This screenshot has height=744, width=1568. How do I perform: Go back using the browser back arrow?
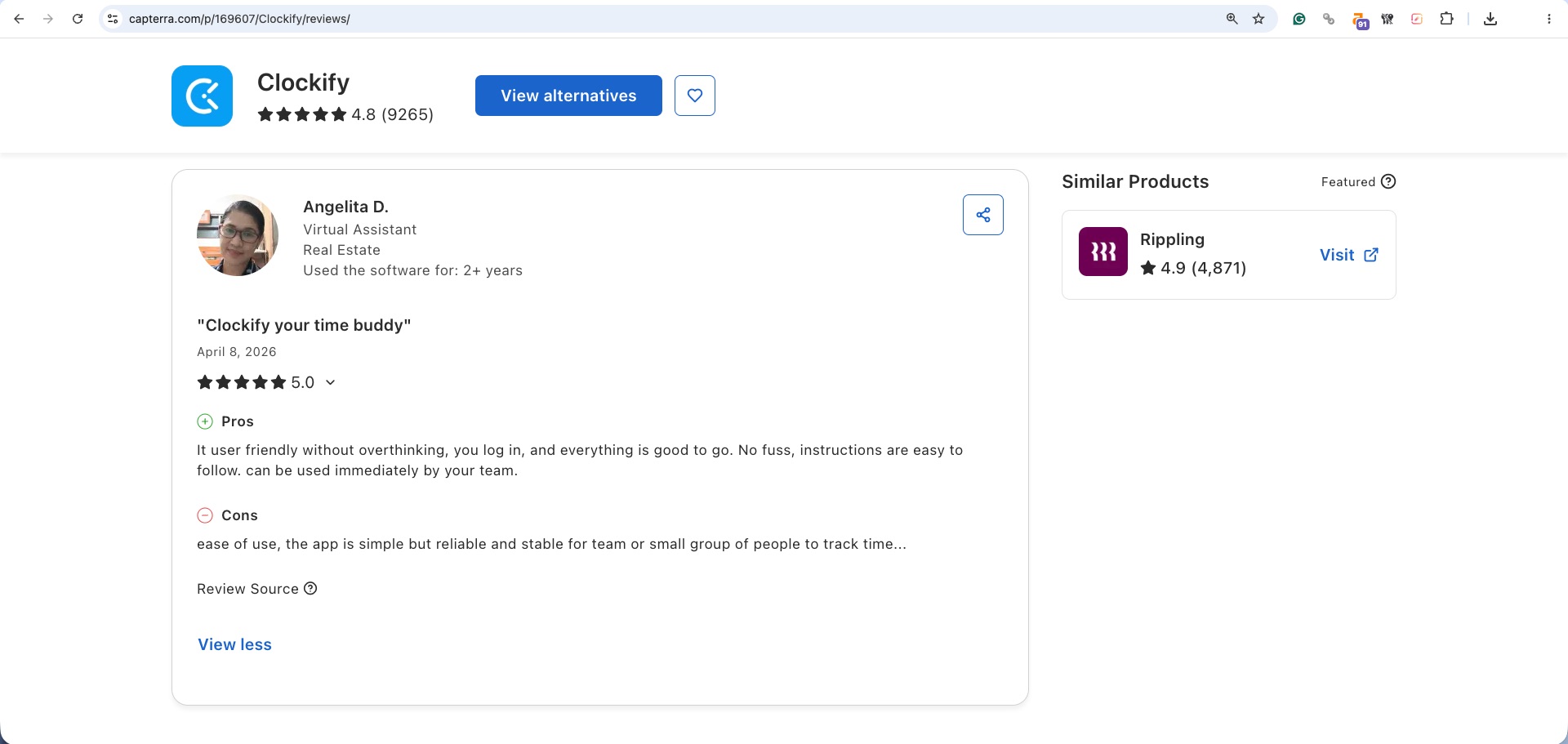(x=19, y=19)
